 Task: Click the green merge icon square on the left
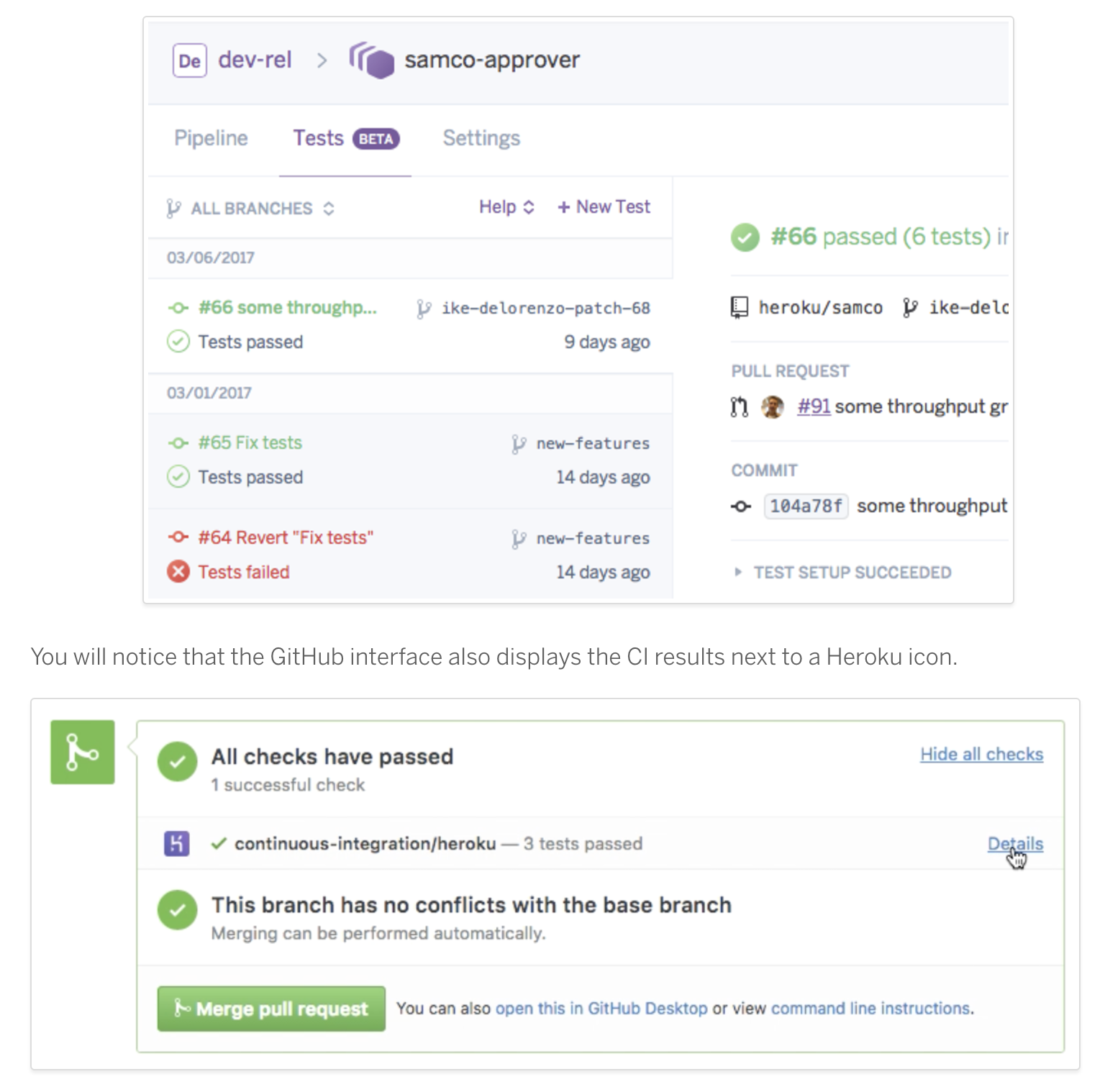83,752
